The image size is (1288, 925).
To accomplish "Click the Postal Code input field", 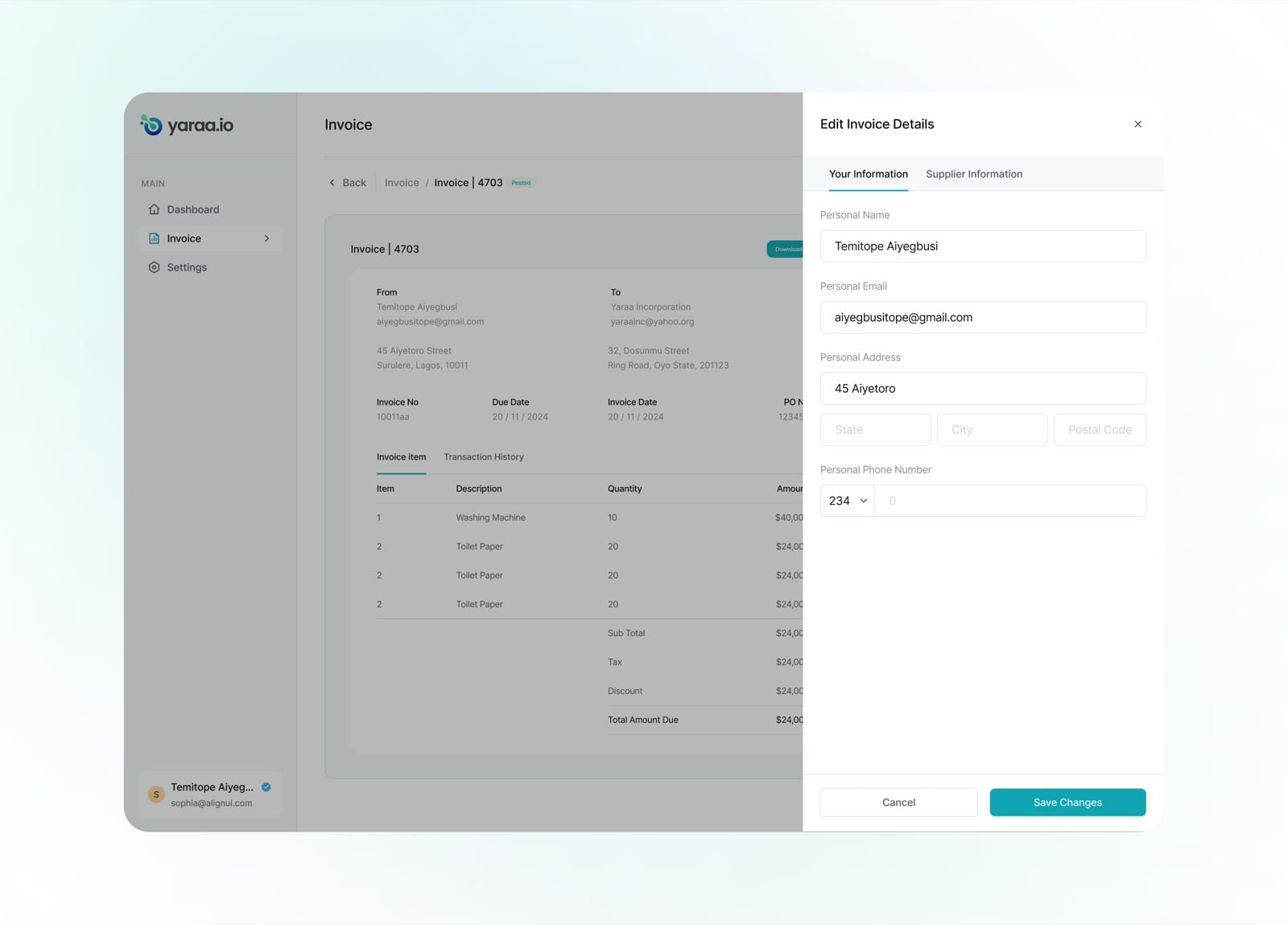I will pos(1100,430).
